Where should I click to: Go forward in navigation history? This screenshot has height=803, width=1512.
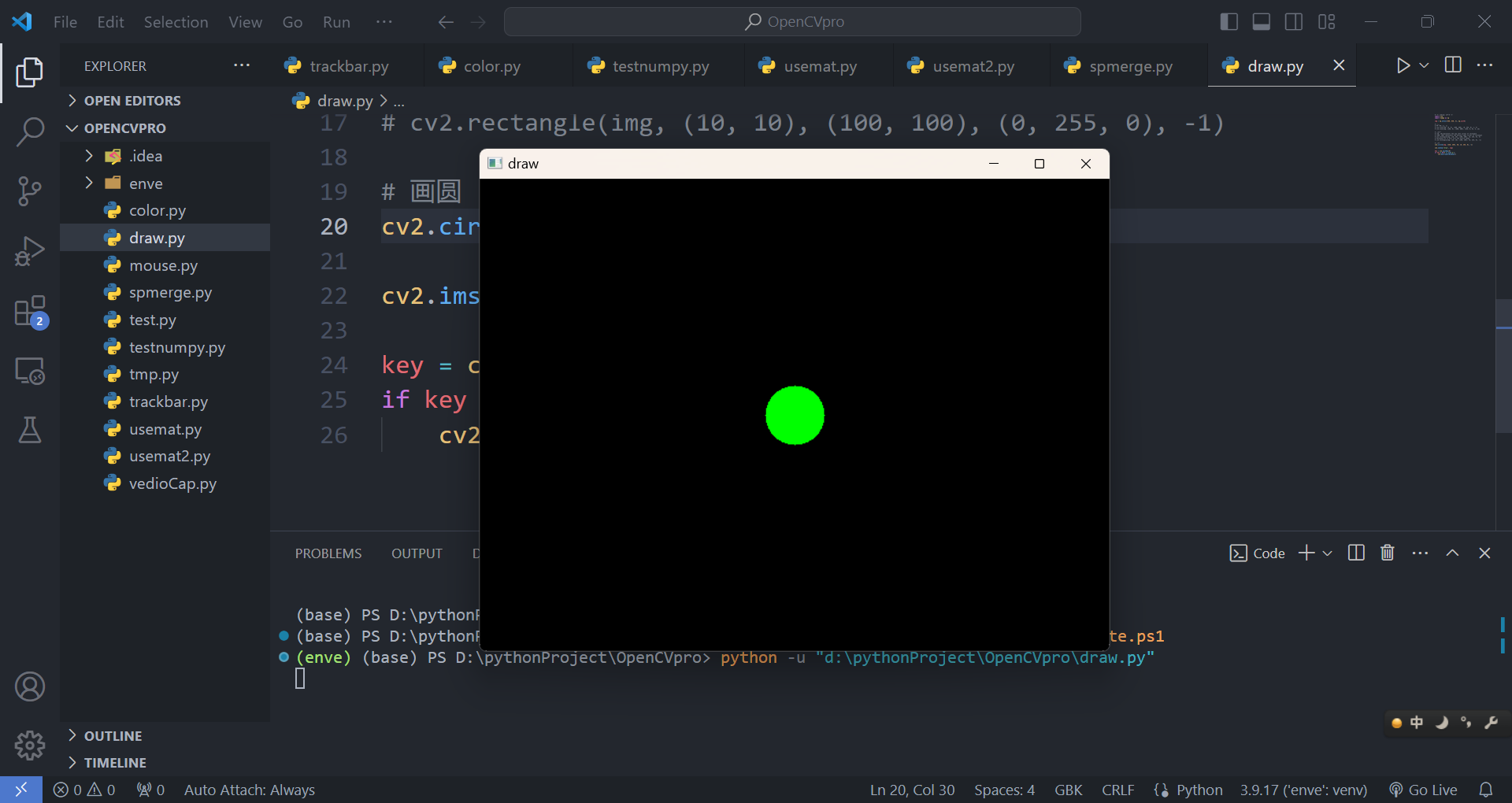(x=478, y=22)
